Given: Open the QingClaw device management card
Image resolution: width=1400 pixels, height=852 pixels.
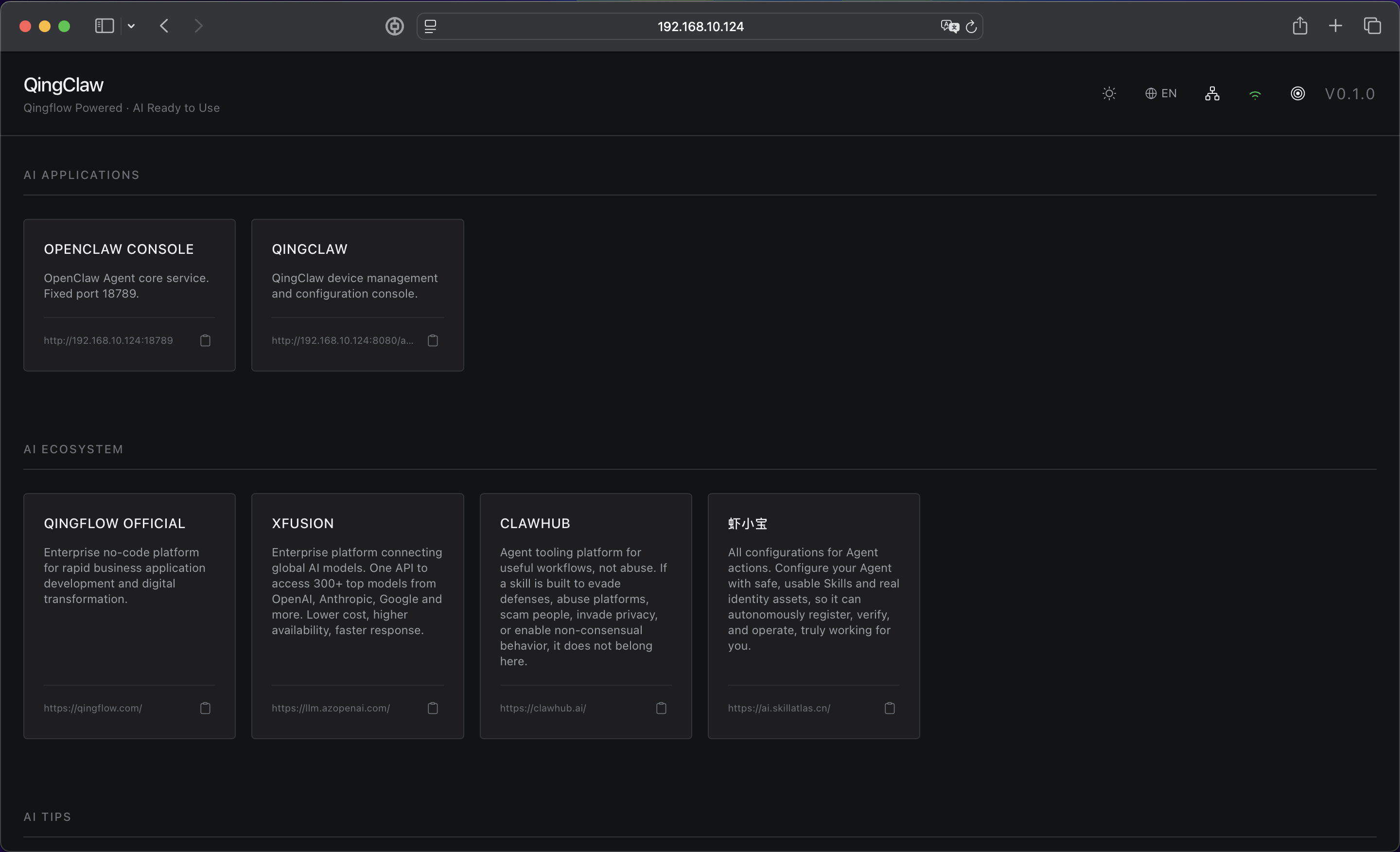Looking at the screenshot, I should pos(357,295).
